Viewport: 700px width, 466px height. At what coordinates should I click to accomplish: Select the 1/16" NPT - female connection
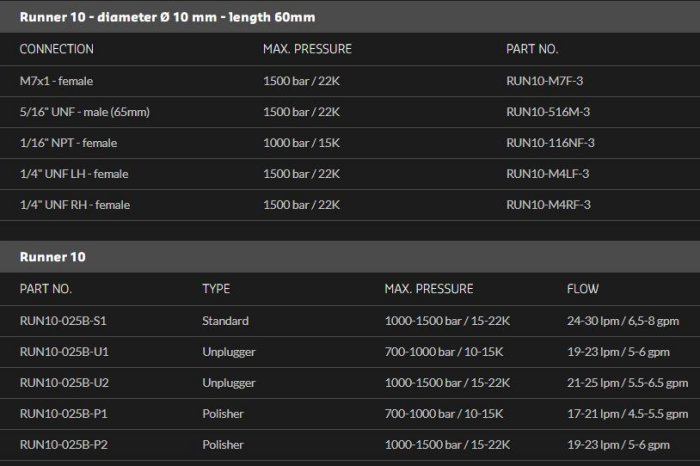(x=69, y=143)
